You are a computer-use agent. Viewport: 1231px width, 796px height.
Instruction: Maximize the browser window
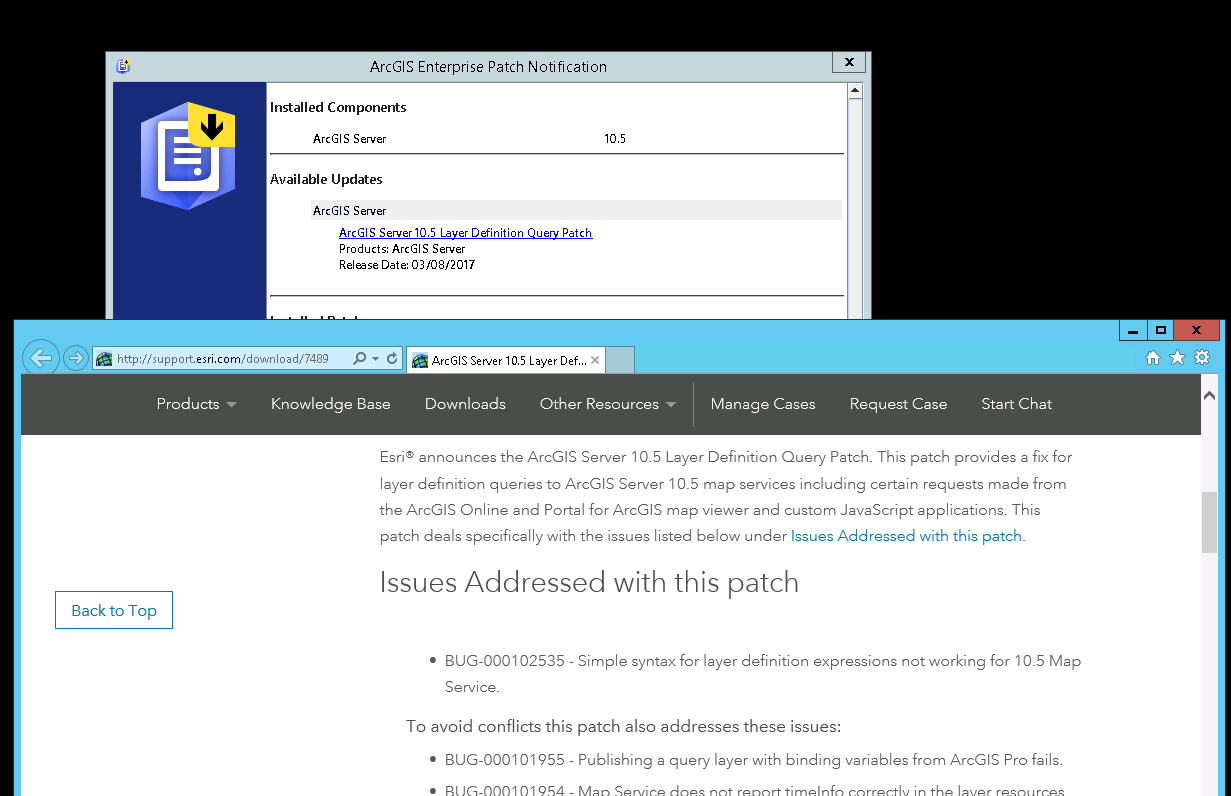[x=1160, y=330]
